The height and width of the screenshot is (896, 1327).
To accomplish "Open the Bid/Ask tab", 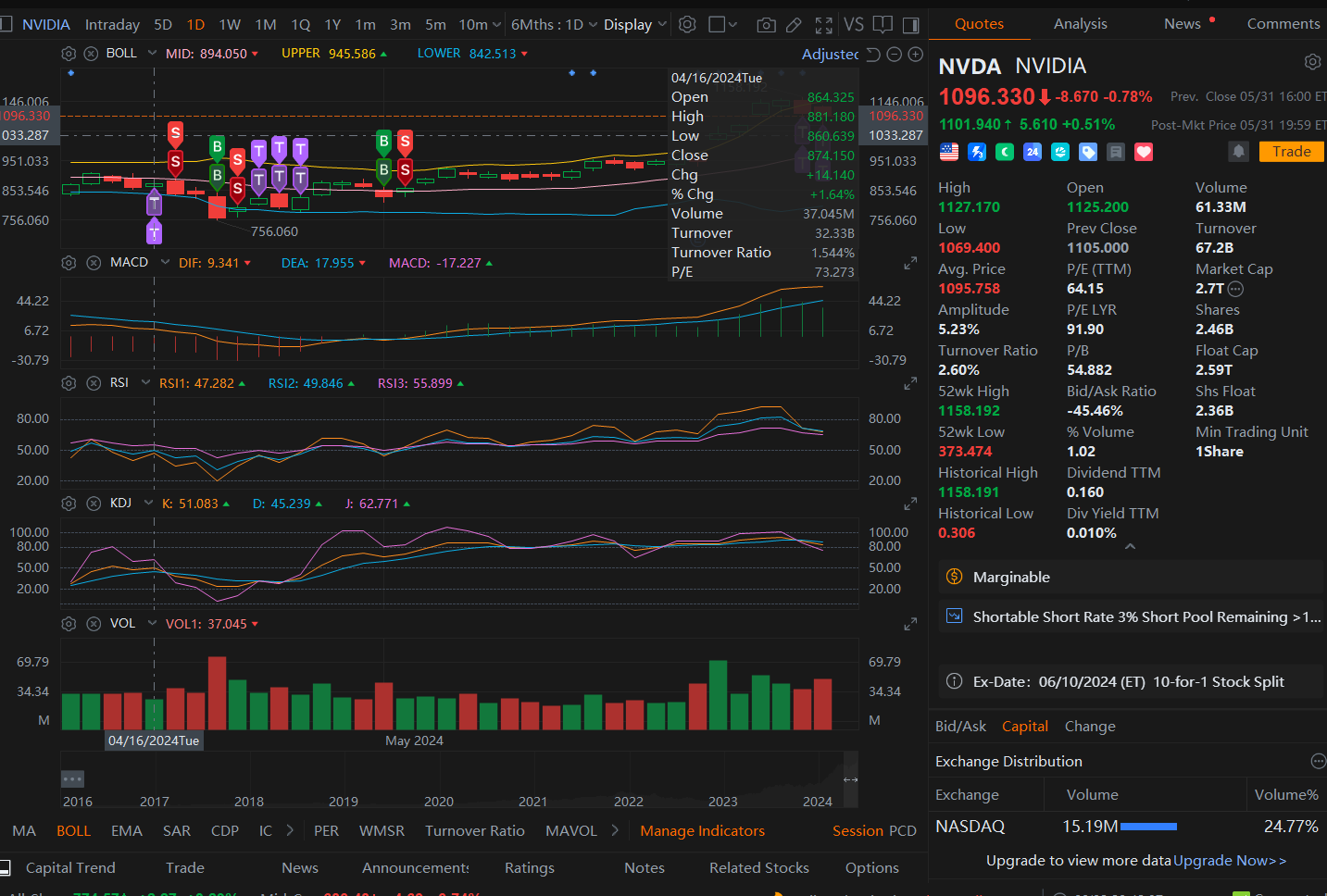I will 960,727.
